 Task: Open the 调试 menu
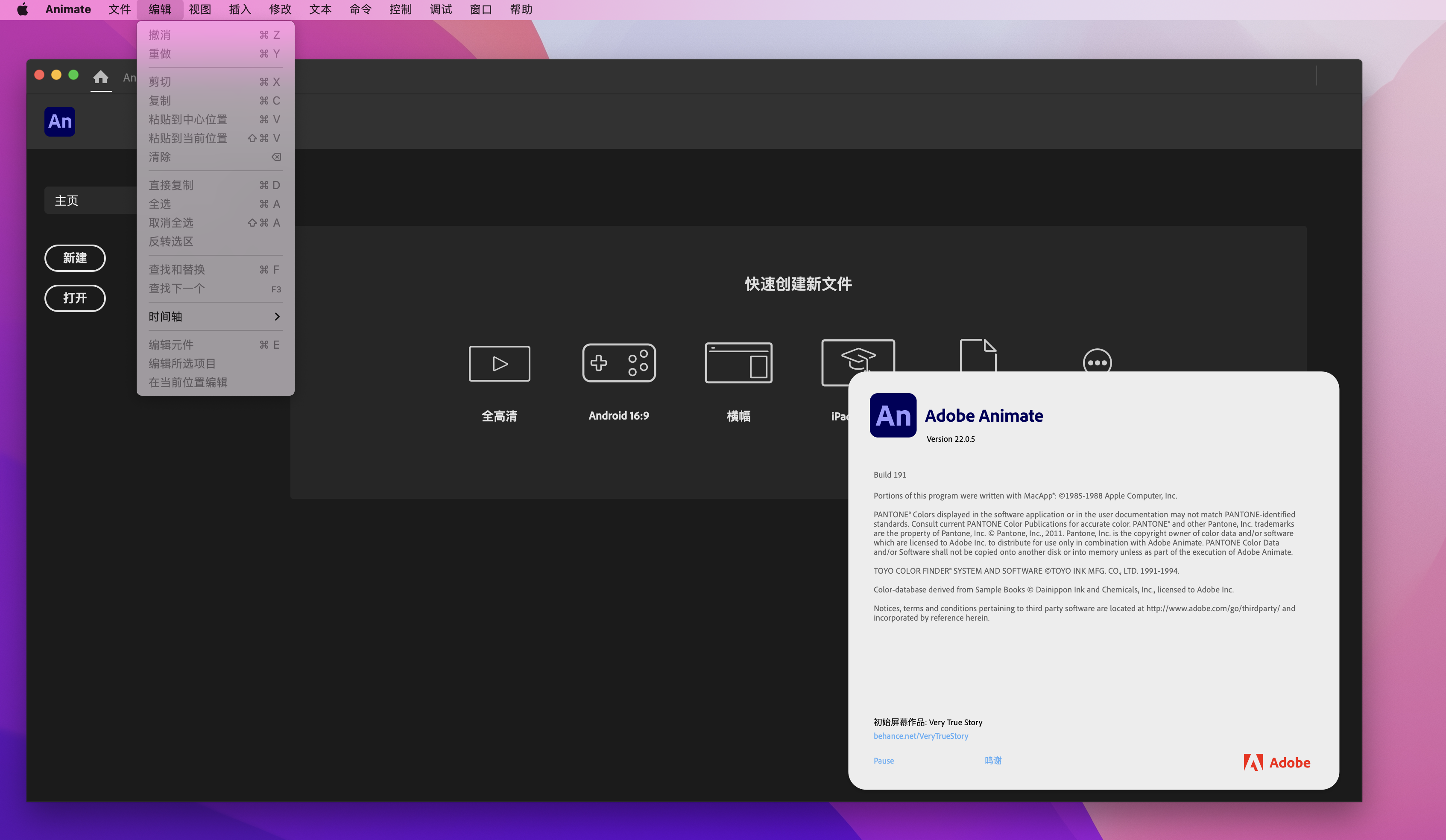tap(441, 9)
